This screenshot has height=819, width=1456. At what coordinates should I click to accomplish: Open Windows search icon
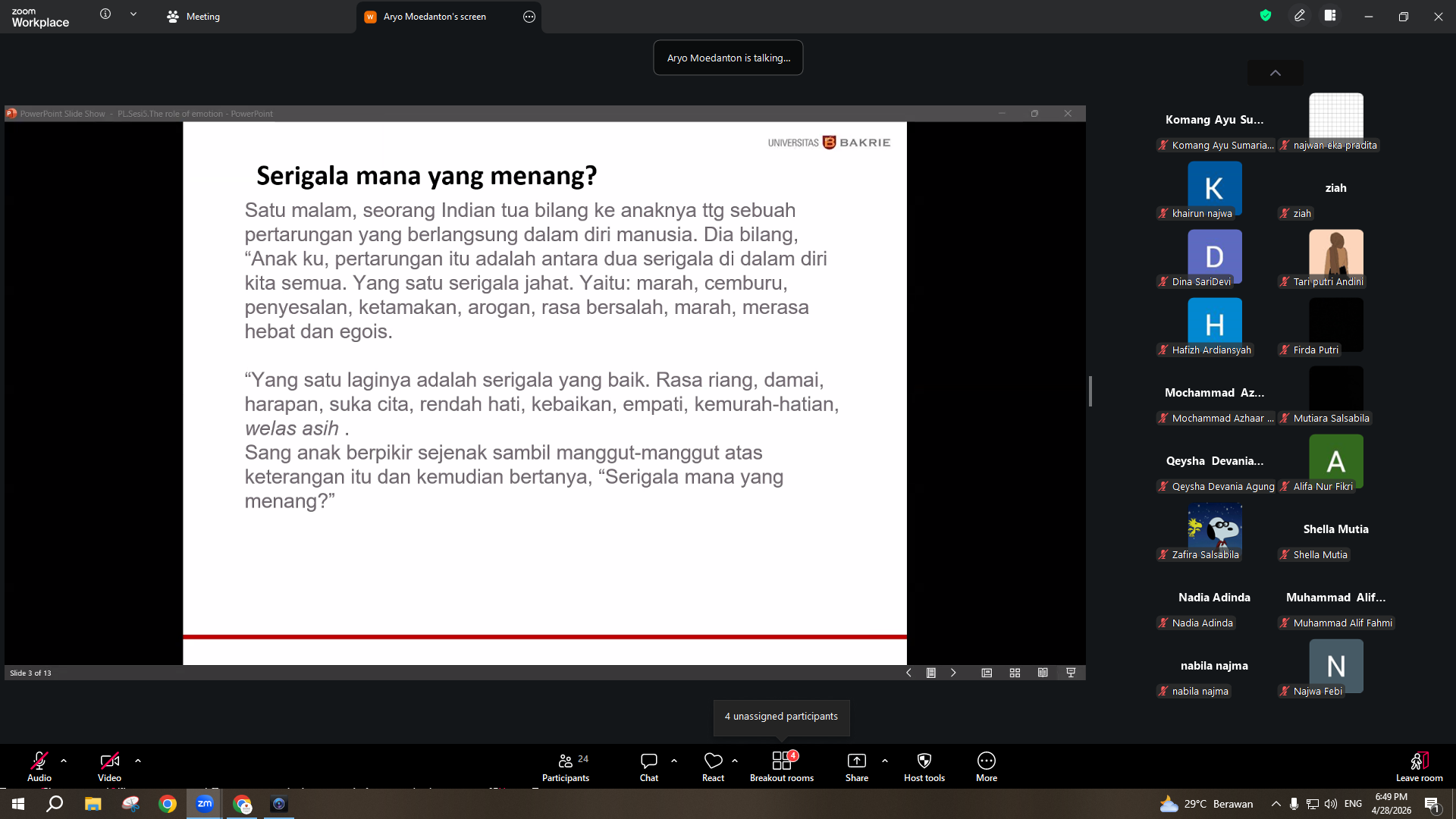pos(55,804)
